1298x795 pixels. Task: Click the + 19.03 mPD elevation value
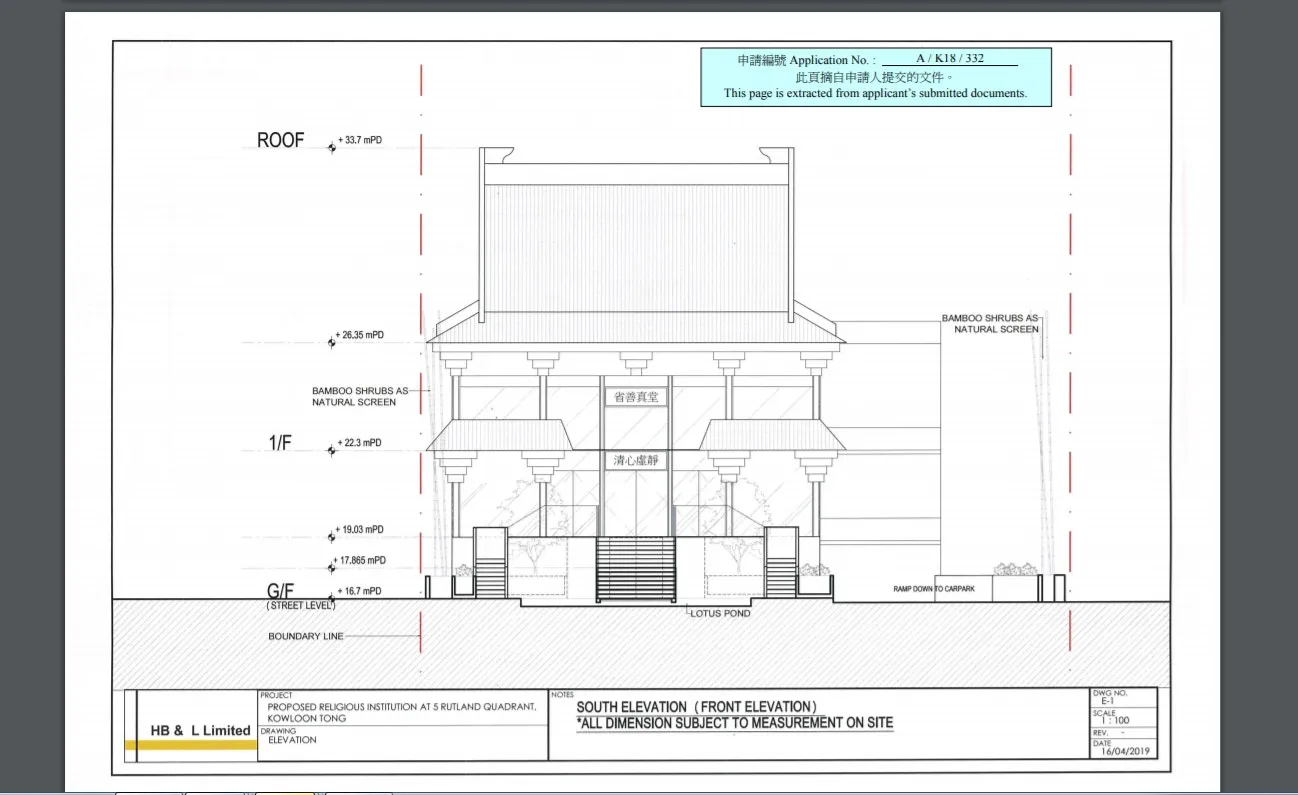360,530
